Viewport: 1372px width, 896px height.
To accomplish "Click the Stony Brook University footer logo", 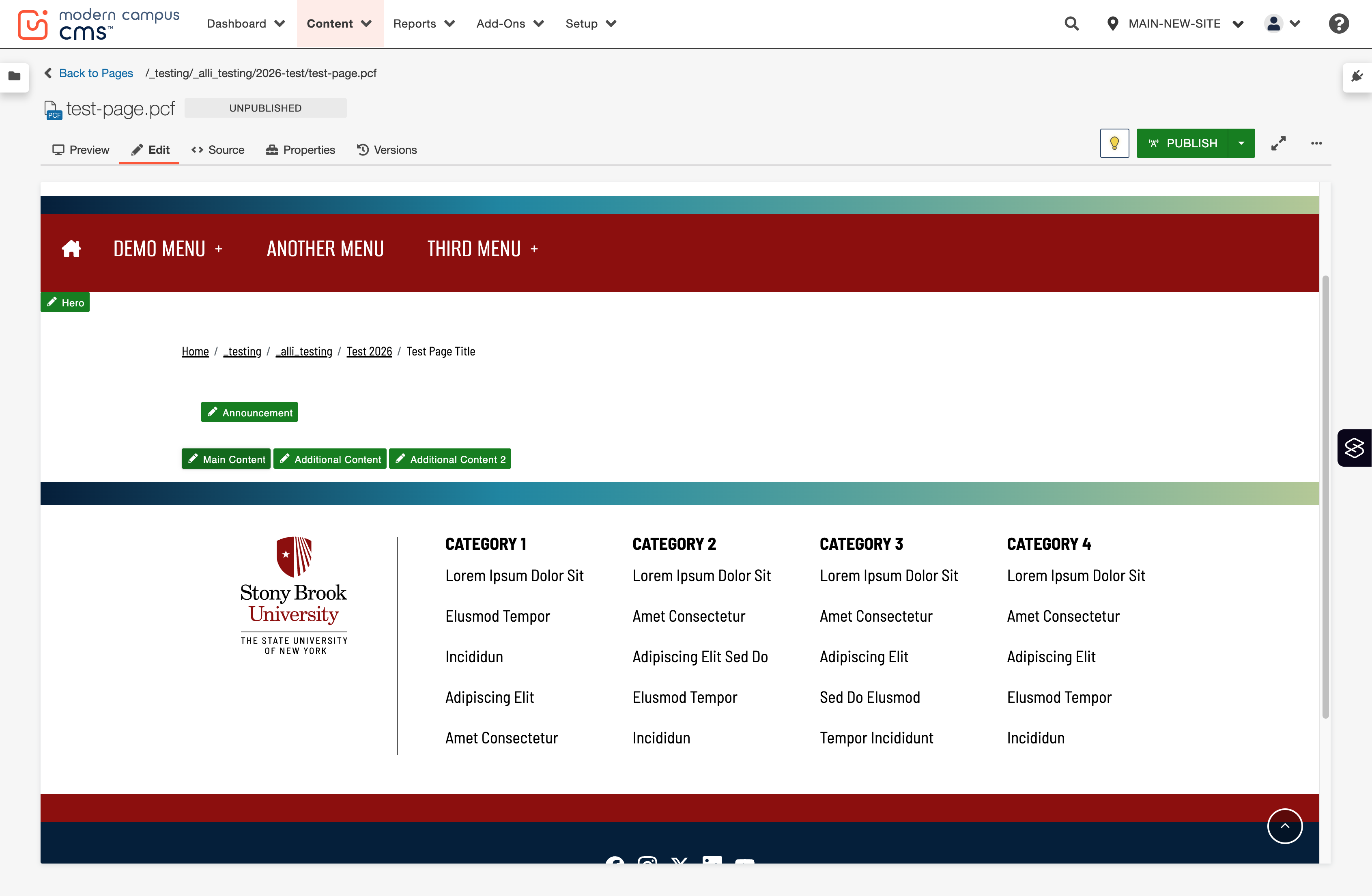I will pyautogui.click(x=294, y=596).
